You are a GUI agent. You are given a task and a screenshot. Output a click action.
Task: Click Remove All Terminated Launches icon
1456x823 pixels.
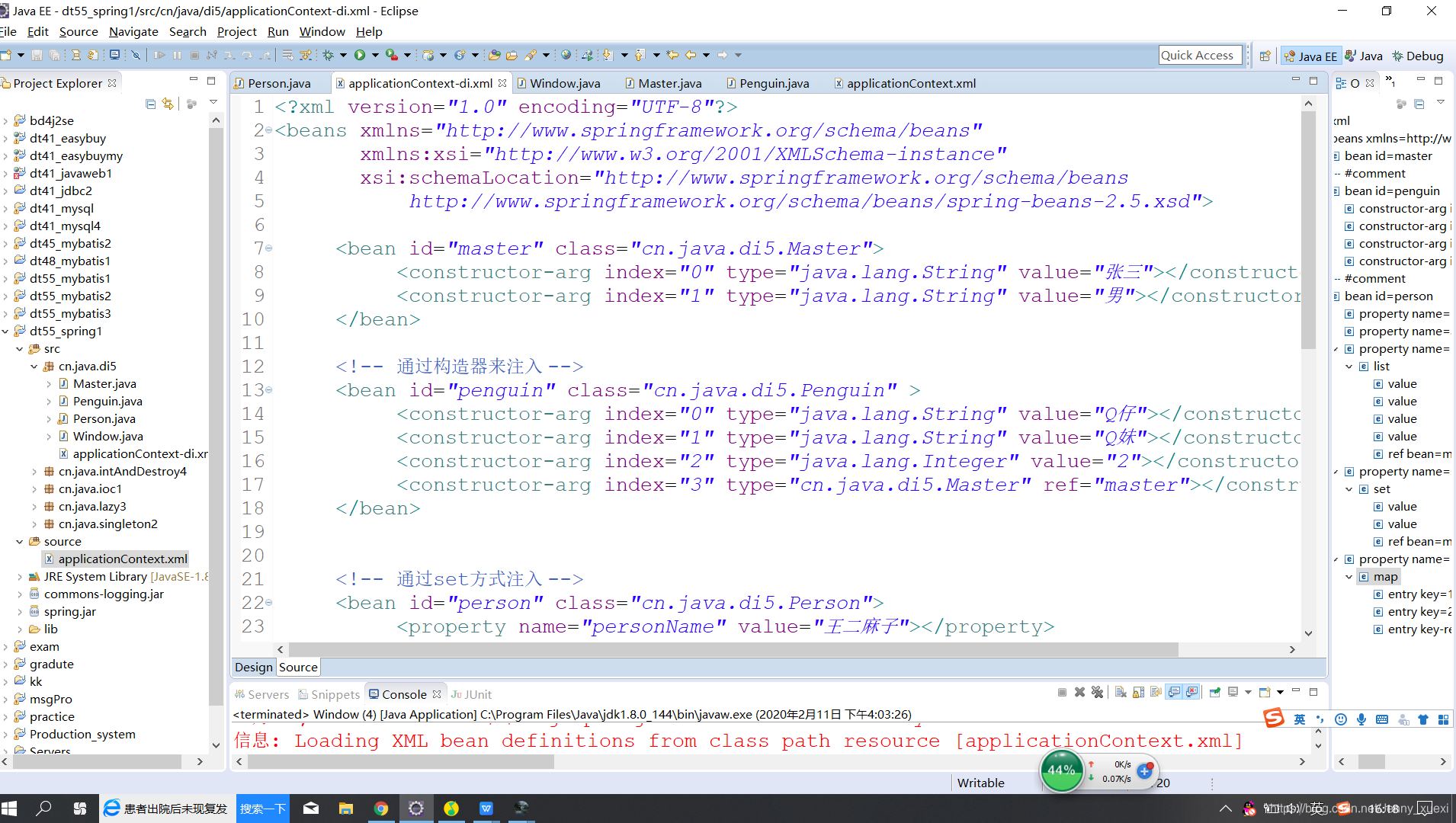click(1097, 692)
